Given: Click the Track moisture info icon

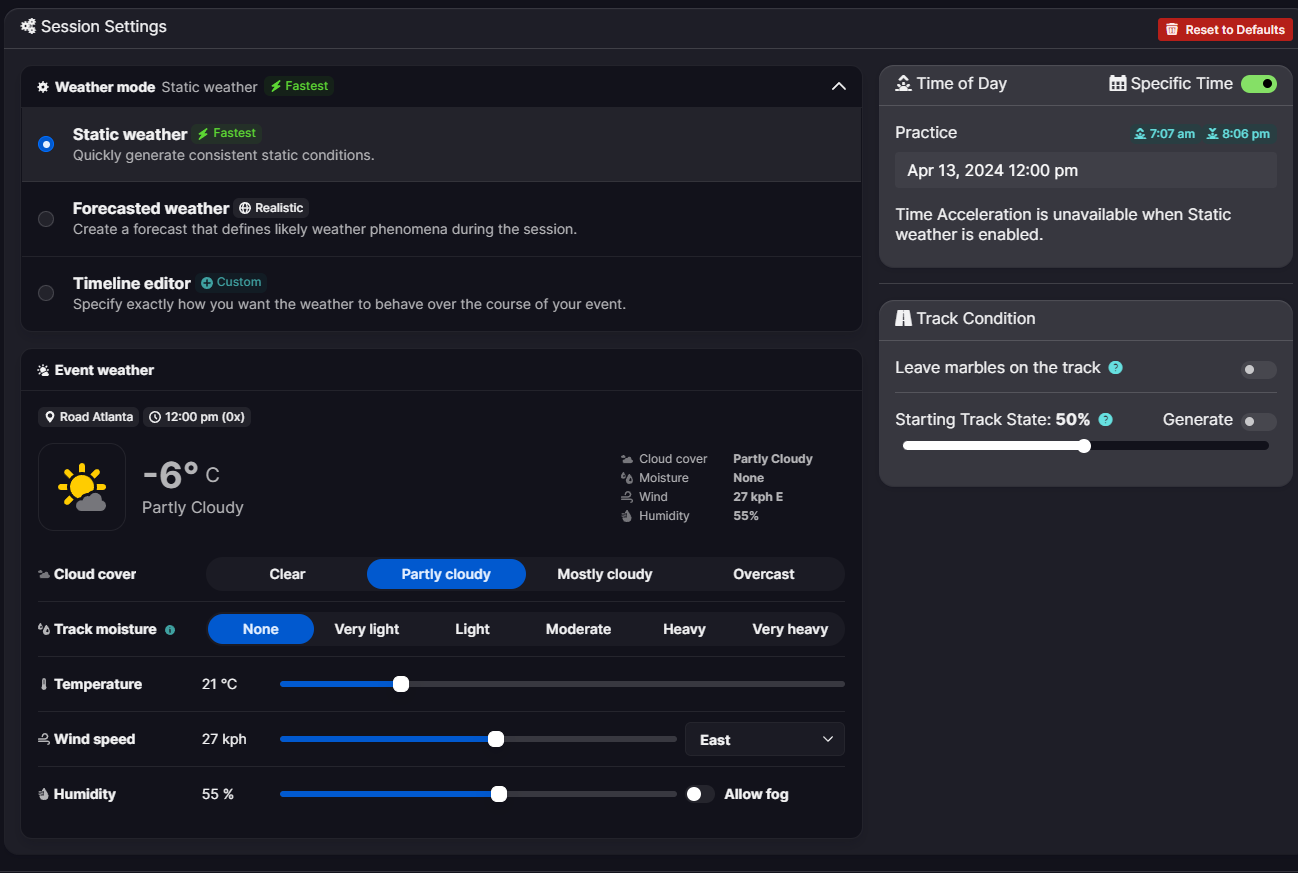Looking at the screenshot, I should pos(170,630).
